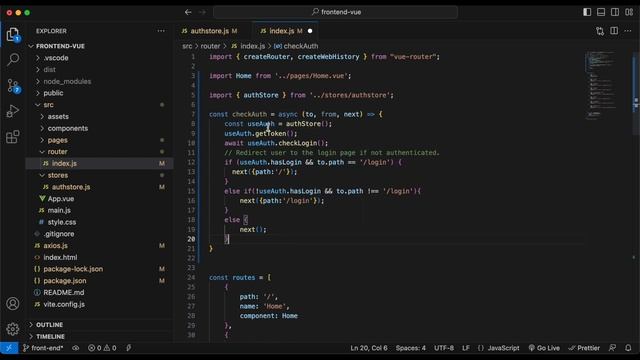Image resolution: width=640 pixels, height=360 pixels.
Task: Click the Go Live status bar button
Action: (544, 348)
